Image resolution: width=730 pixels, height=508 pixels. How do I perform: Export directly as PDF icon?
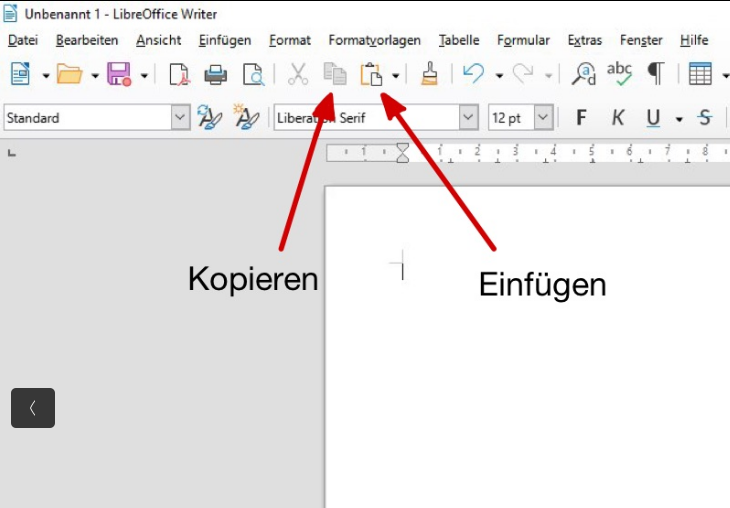coord(179,75)
